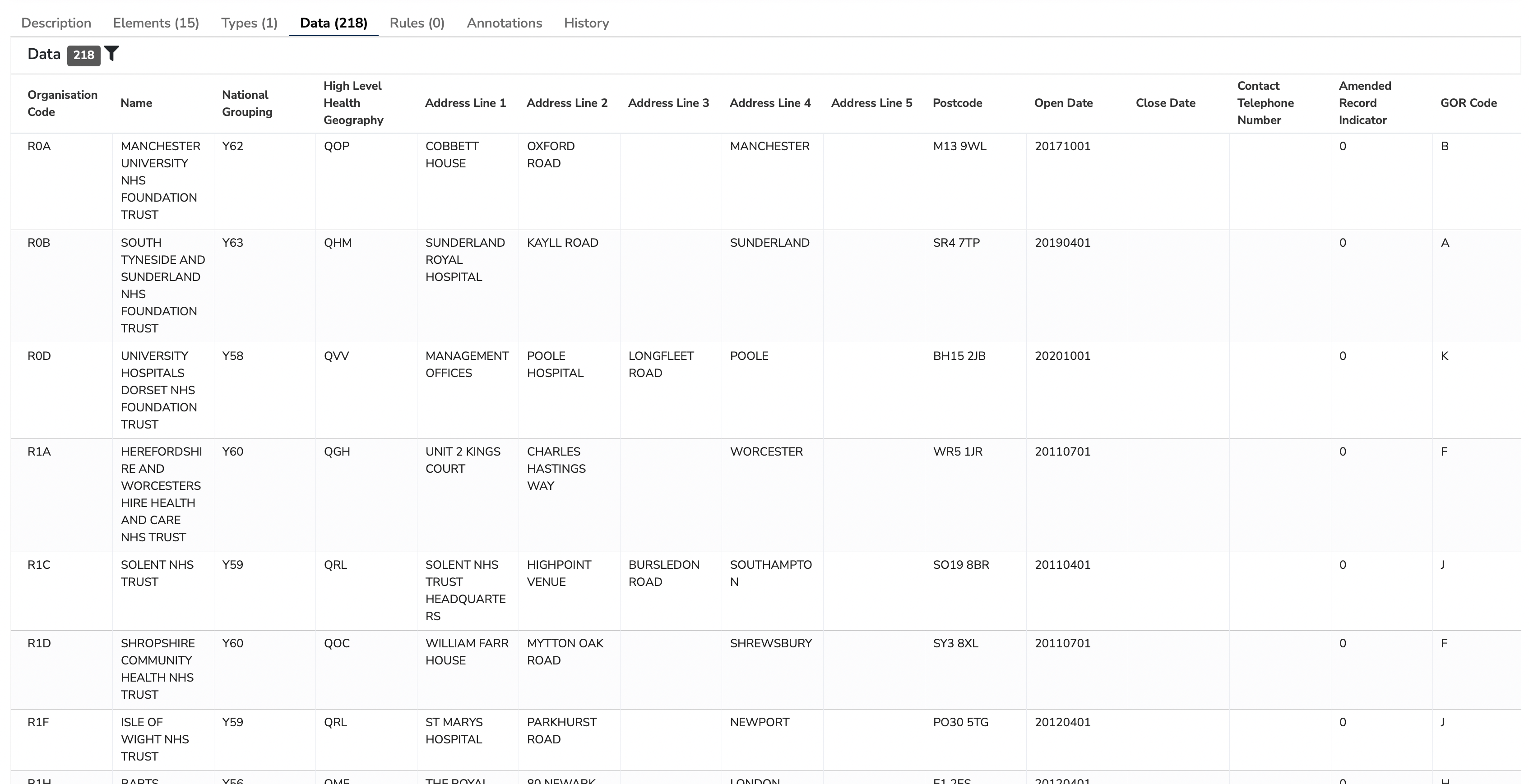The image size is (1529, 784).
Task: Click the Organisation Code column header
Action: click(x=63, y=103)
